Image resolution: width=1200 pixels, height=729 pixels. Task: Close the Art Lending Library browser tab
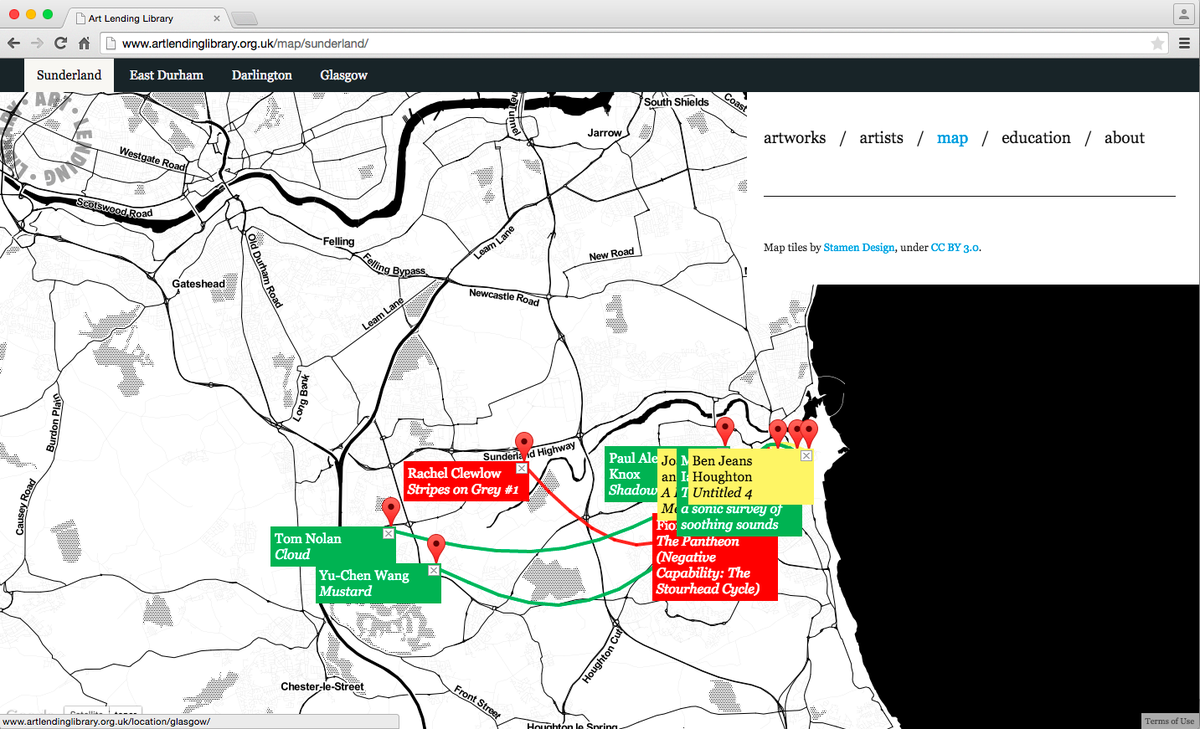[217, 18]
